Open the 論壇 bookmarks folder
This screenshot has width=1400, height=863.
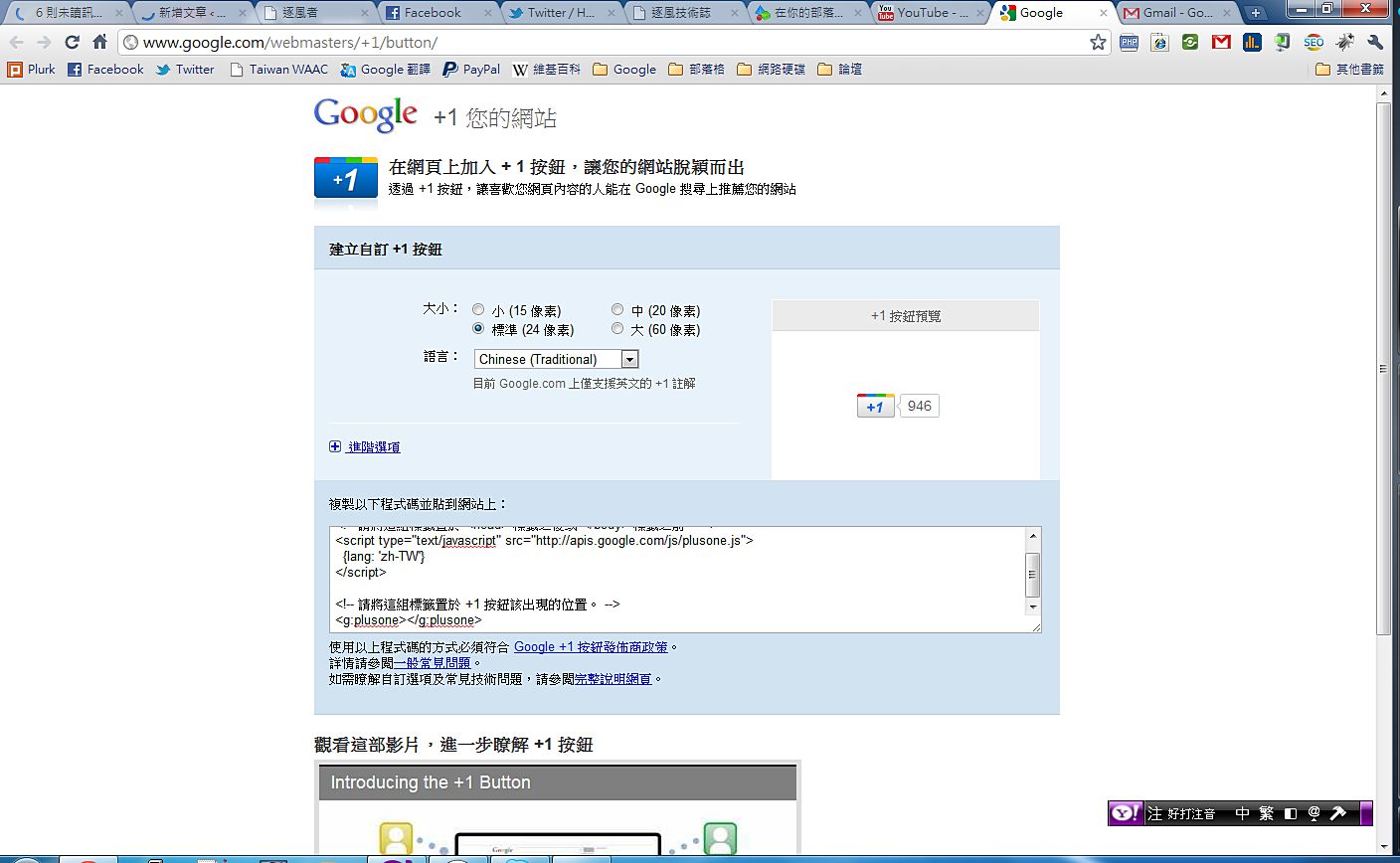coord(840,70)
